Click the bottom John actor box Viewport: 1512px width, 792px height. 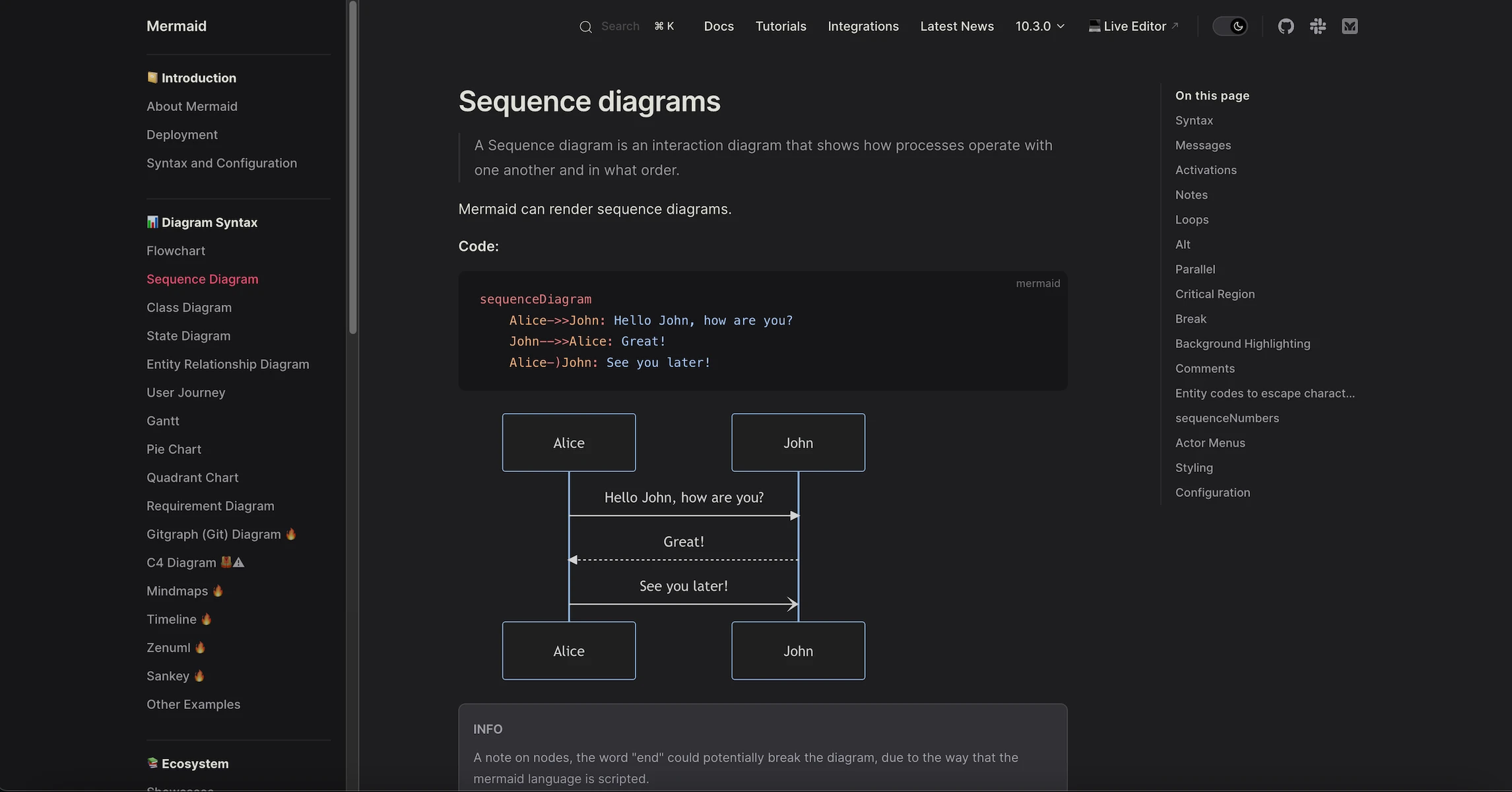(x=798, y=651)
